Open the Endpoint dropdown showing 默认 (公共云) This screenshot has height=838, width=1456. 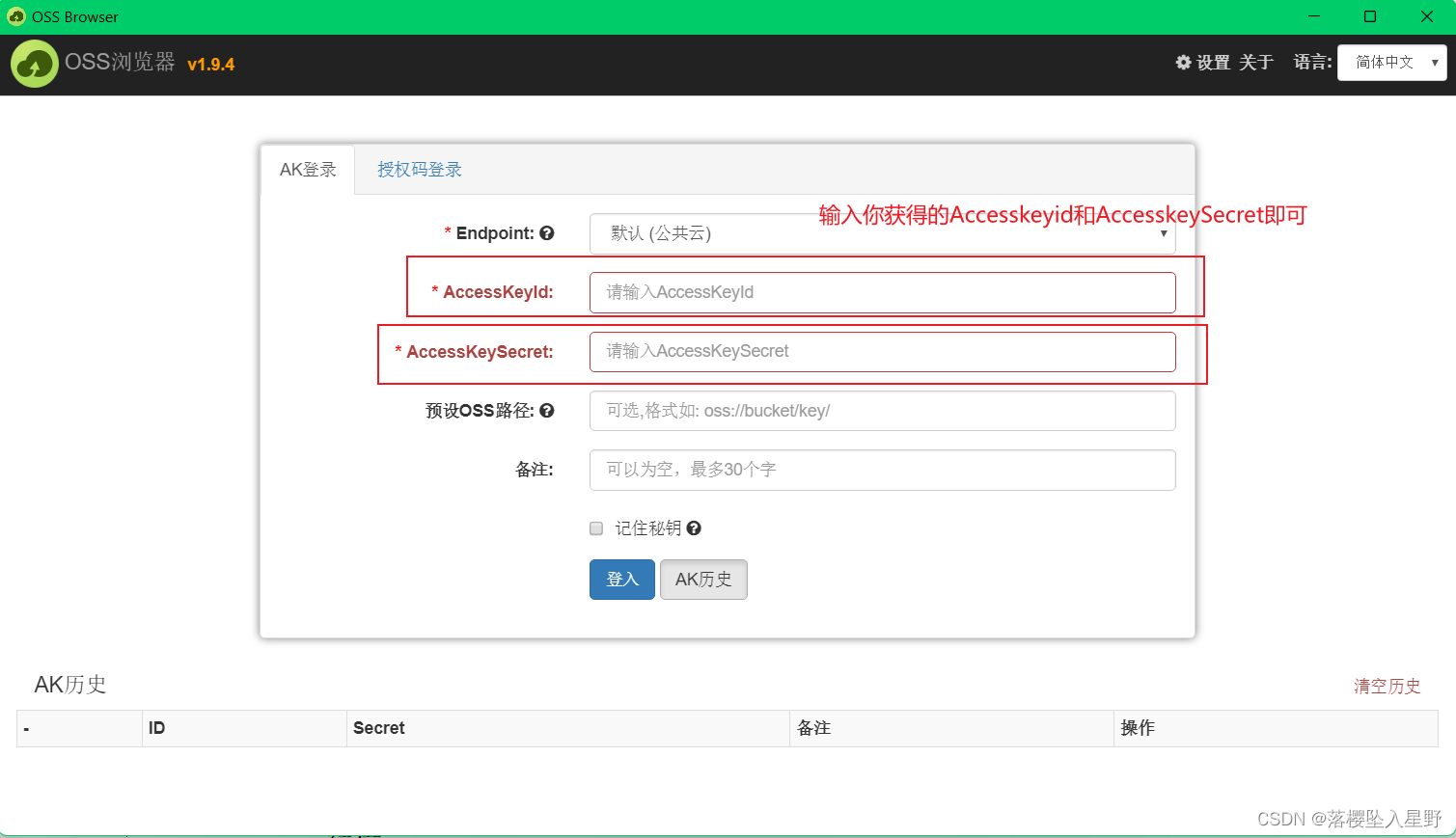881,232
